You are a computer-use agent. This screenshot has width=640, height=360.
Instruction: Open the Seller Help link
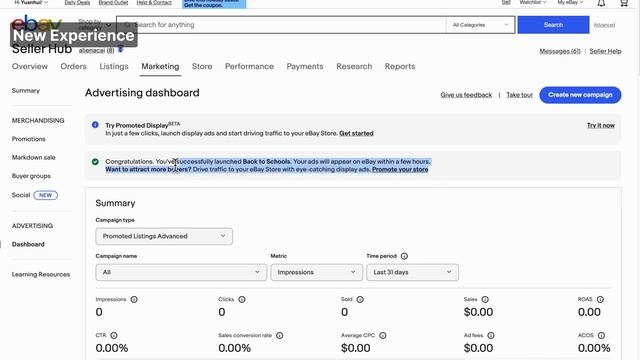(605, 51)
